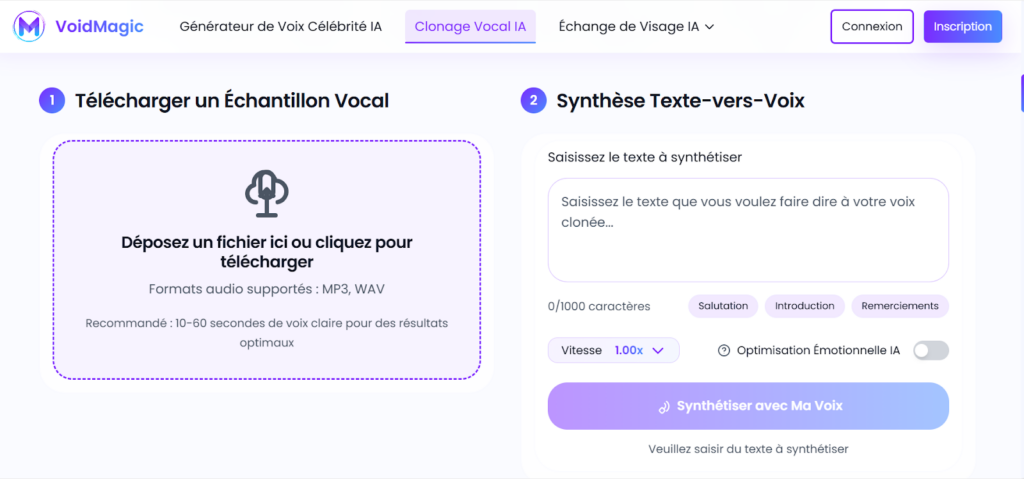The height and width of the screenshot is (479, 1024).
Task: Click the help icon beside Optimisation Émotionnelle
Action: click(724, 350)
